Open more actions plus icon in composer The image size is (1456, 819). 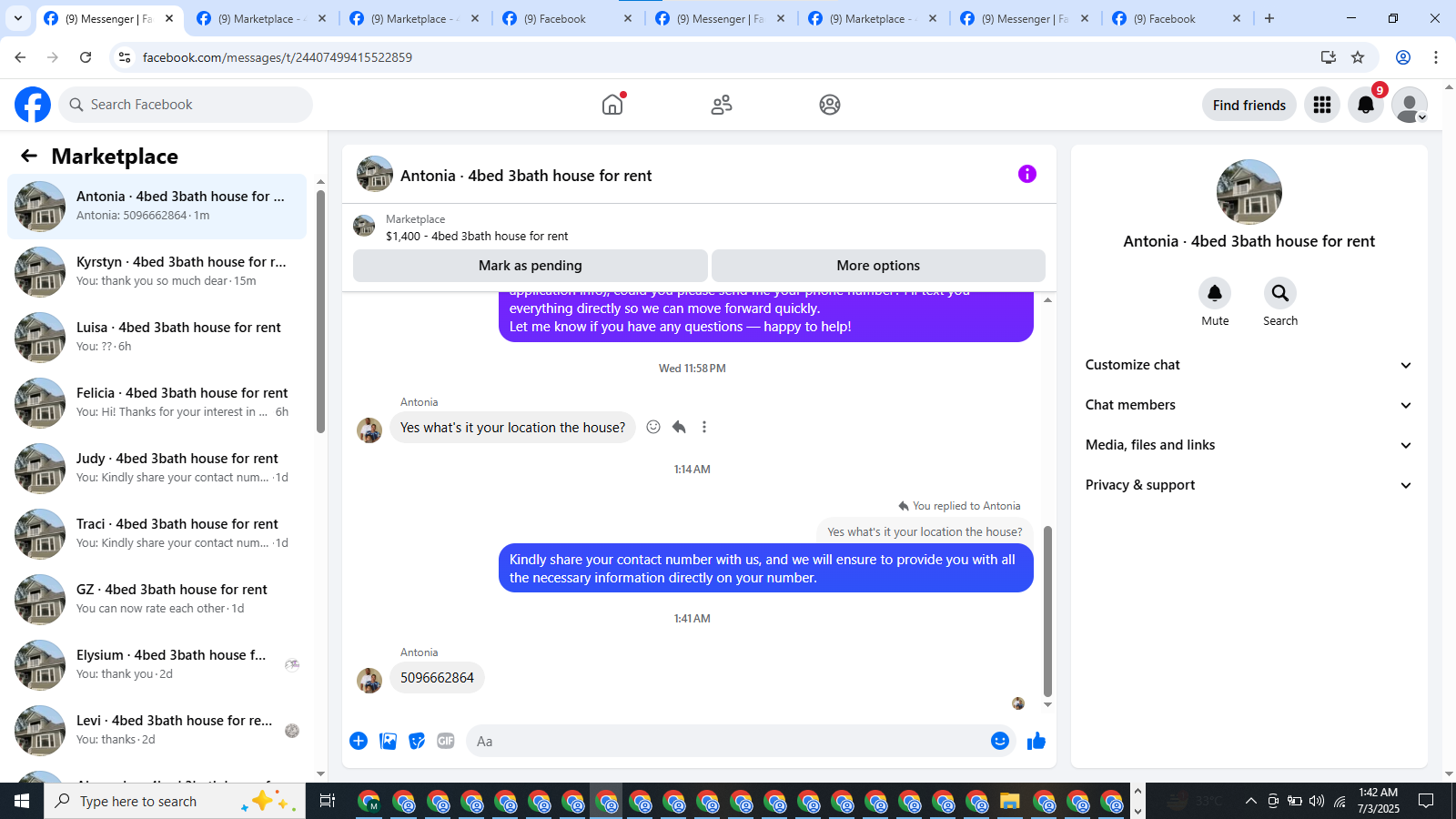coord(359,741)
